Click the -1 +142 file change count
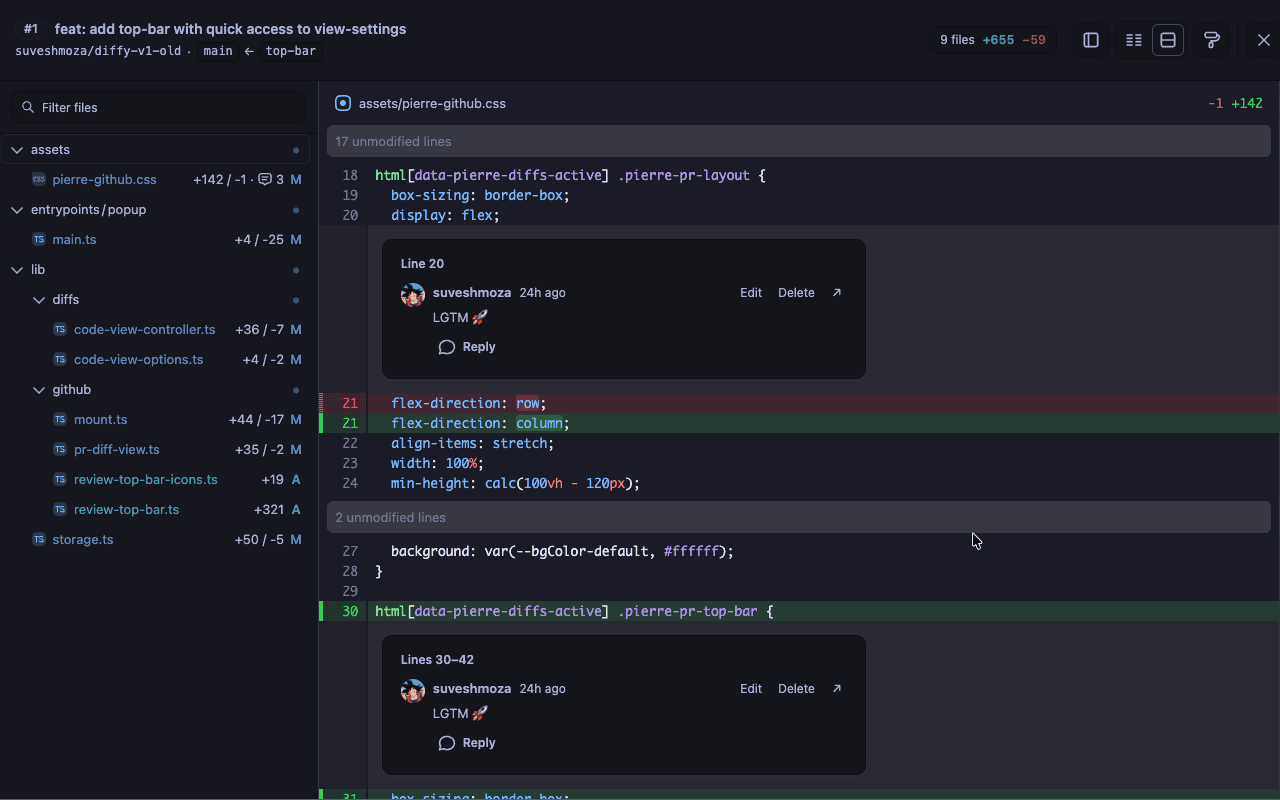 [1235, 103]
